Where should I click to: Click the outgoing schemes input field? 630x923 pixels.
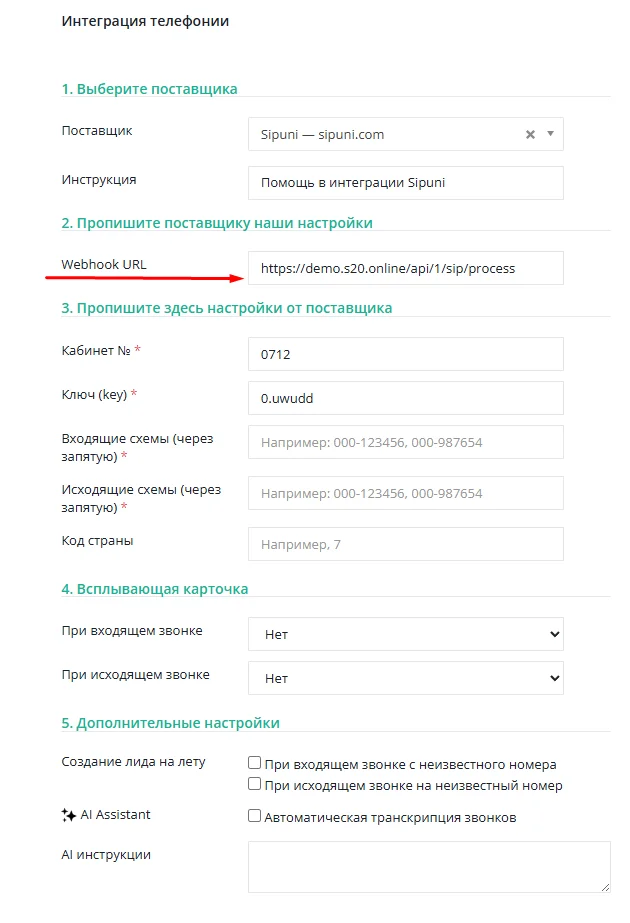(x=406, y=493)
